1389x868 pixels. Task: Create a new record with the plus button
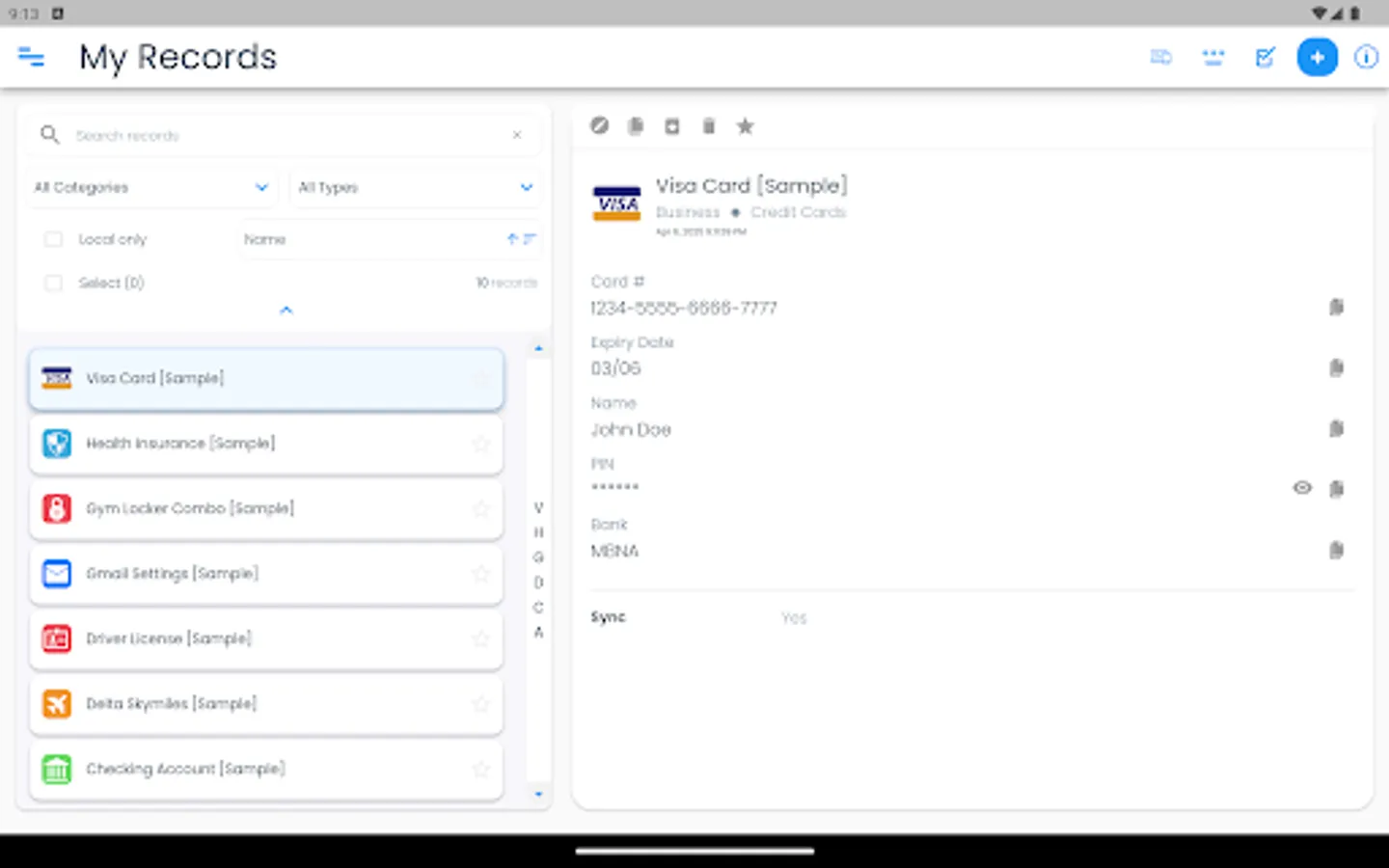coord(1318,57)
